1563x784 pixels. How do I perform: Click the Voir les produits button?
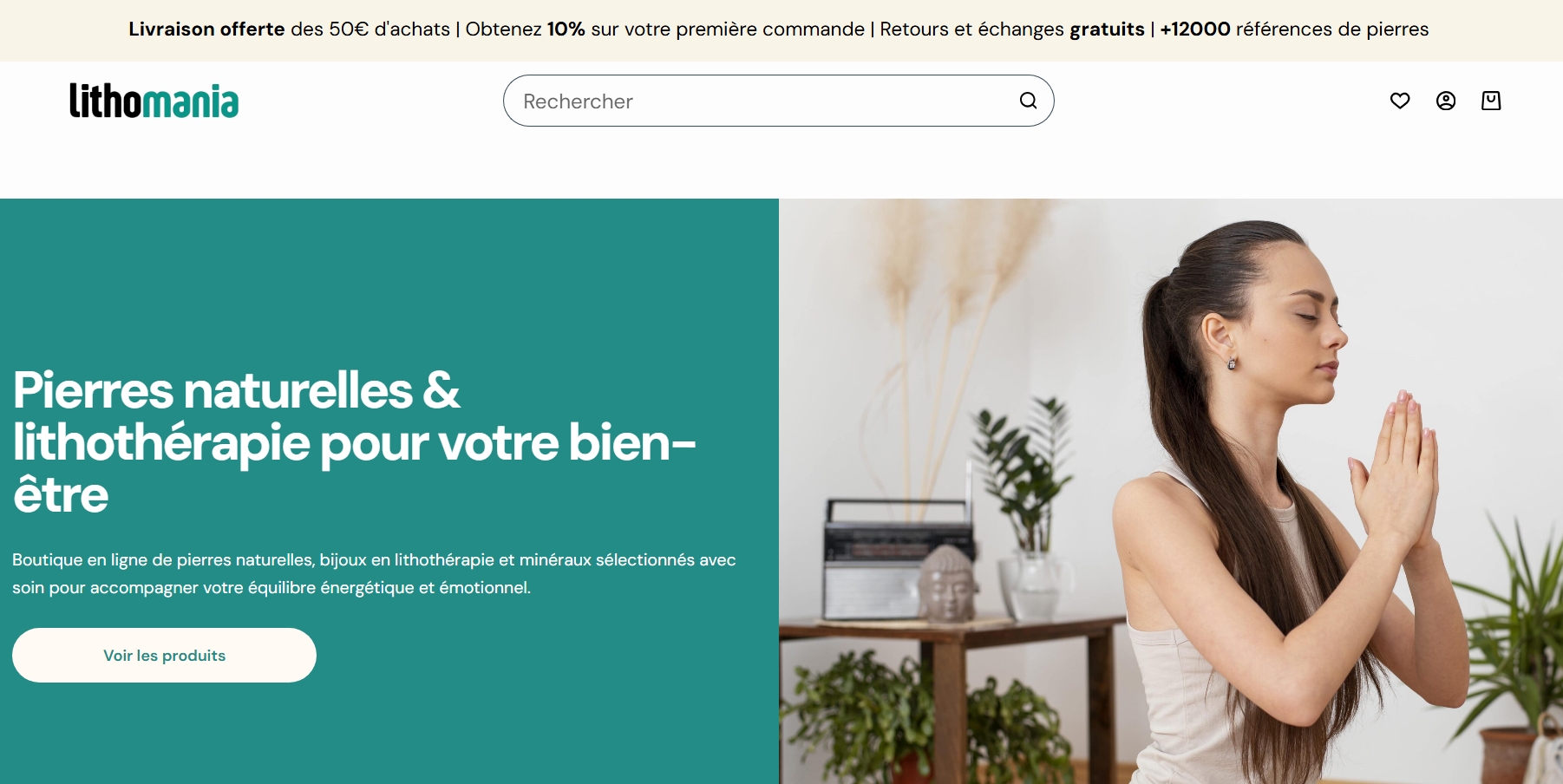coord(164,656)
